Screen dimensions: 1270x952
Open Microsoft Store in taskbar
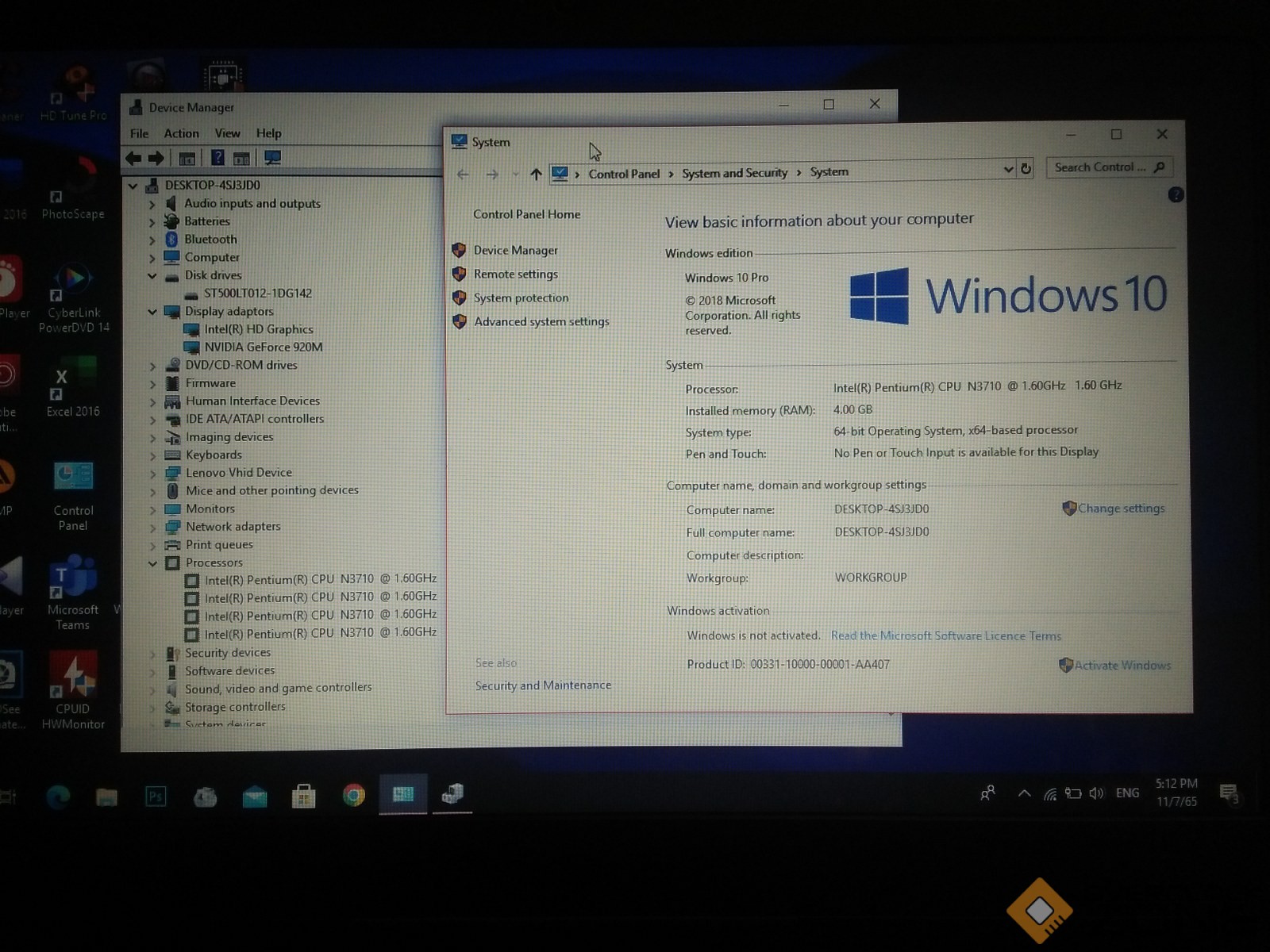click(303, 796)
